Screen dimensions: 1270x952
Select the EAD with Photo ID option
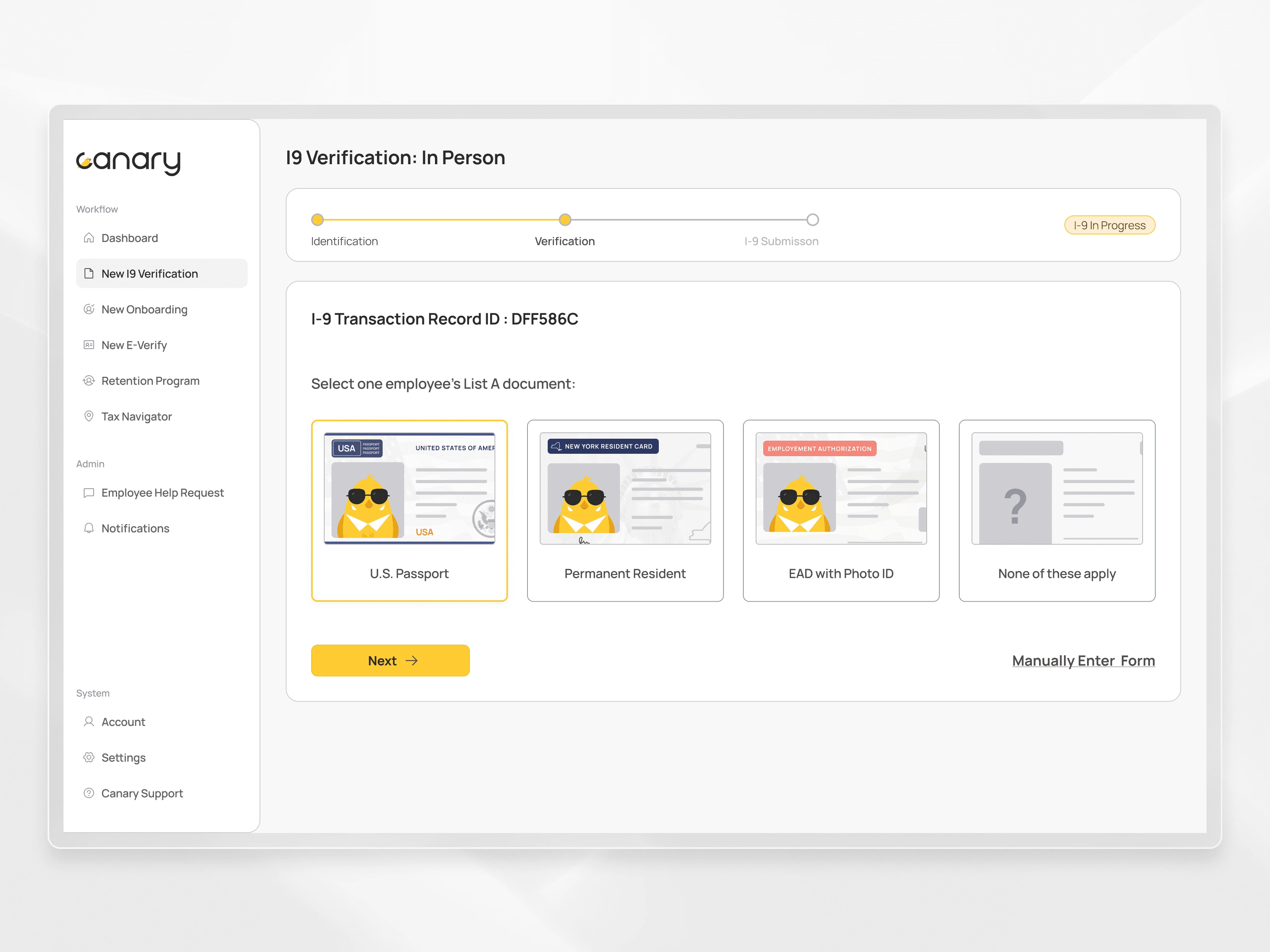[841, 510]
